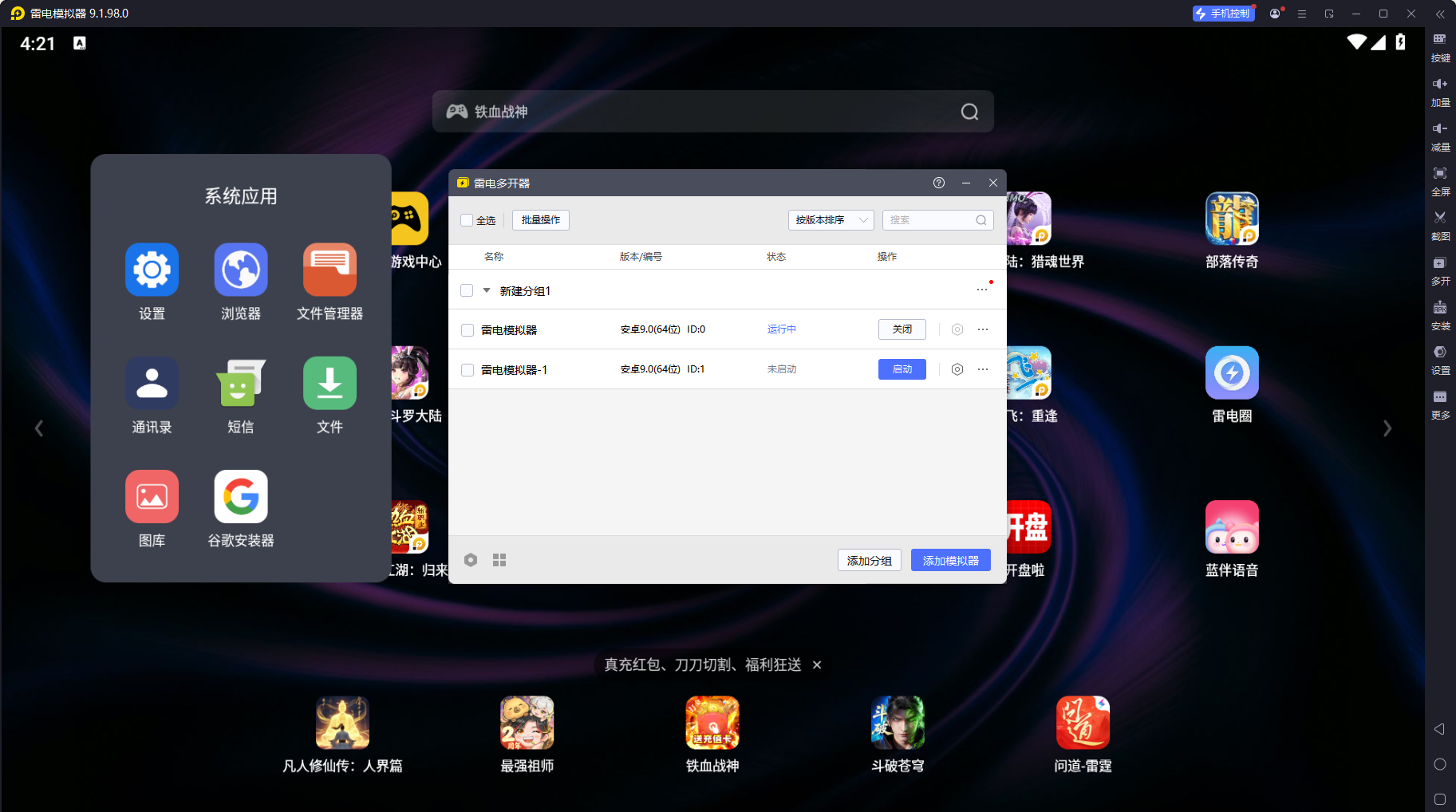Collapse the 新建分组1 group triangle
The height and width of the screenshot is (812, 1456).
[487, 290]
